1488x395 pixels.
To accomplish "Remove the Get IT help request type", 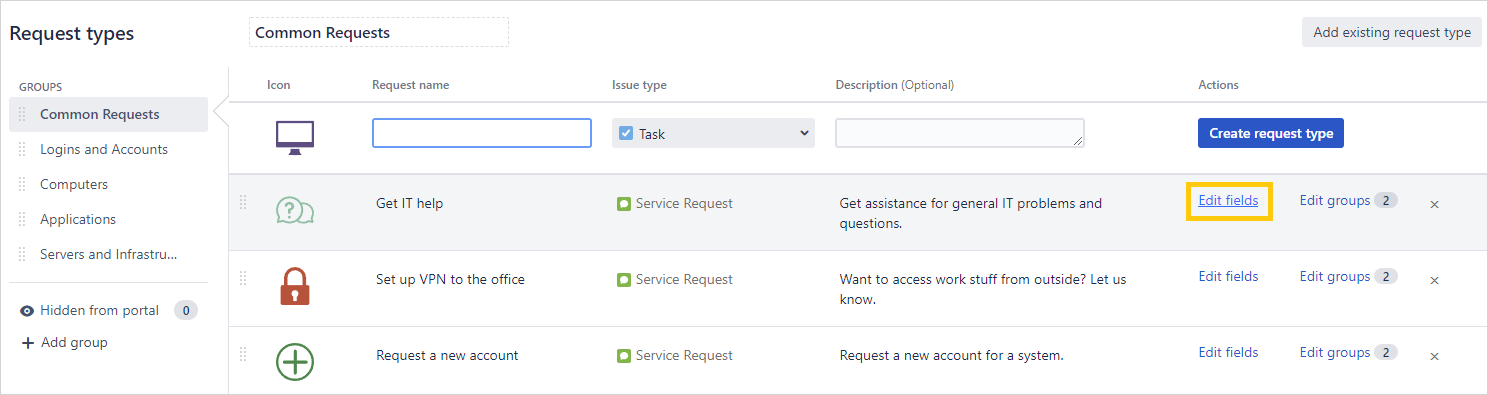I will coord(1434,204).
